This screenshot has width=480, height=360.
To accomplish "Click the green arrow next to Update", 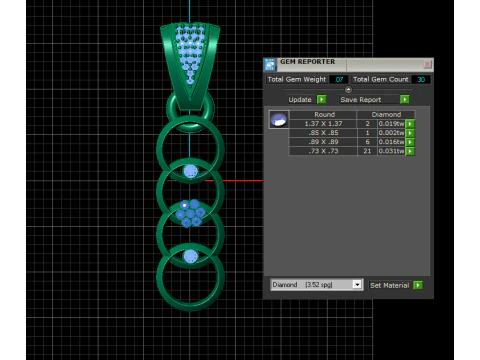I will 321,99.
